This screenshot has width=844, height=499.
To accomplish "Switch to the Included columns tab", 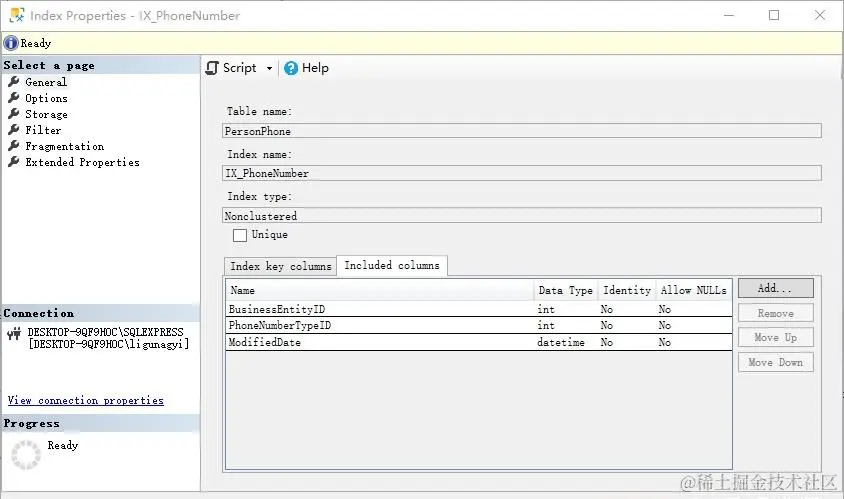I will (392, 265).
